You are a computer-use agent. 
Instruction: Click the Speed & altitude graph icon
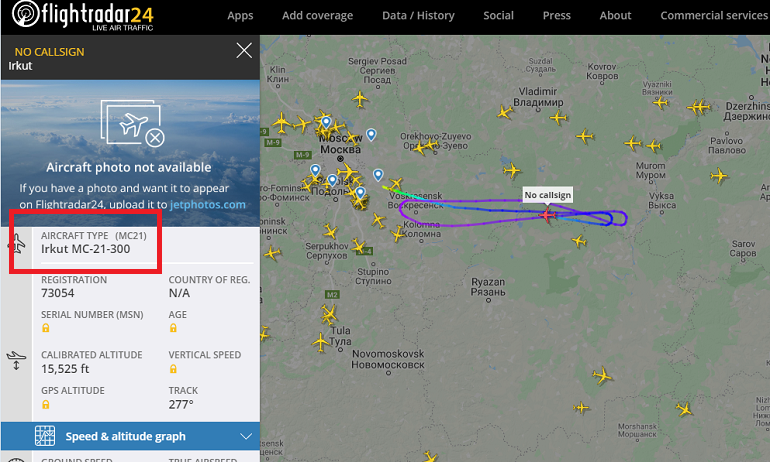point(45,436)
